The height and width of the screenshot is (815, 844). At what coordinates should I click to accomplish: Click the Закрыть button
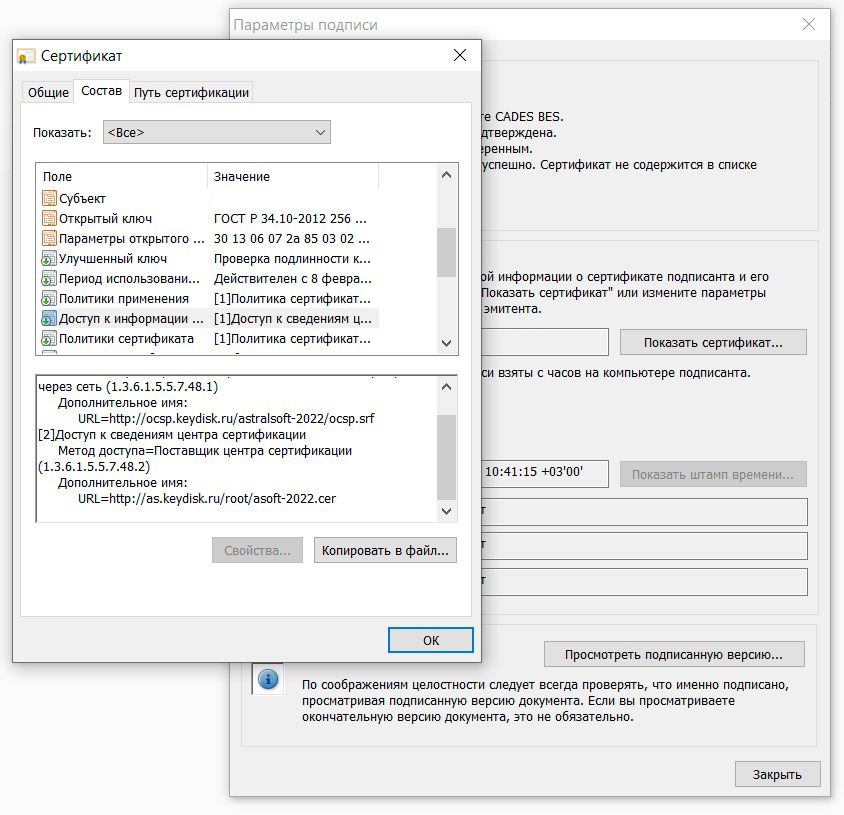coord(777,774)
